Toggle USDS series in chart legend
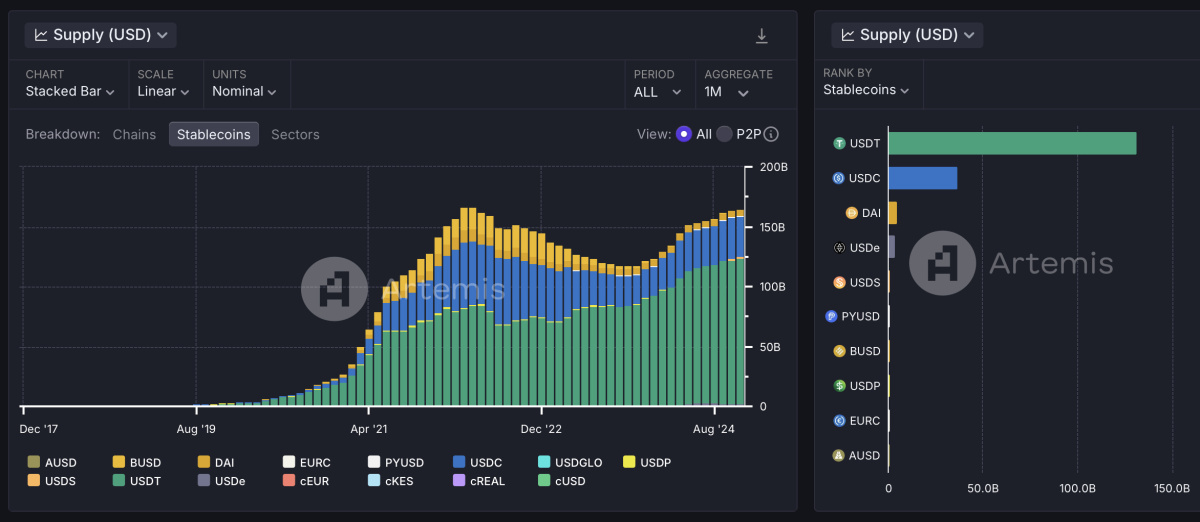The image size is (1200, 522). click(53, 480)
